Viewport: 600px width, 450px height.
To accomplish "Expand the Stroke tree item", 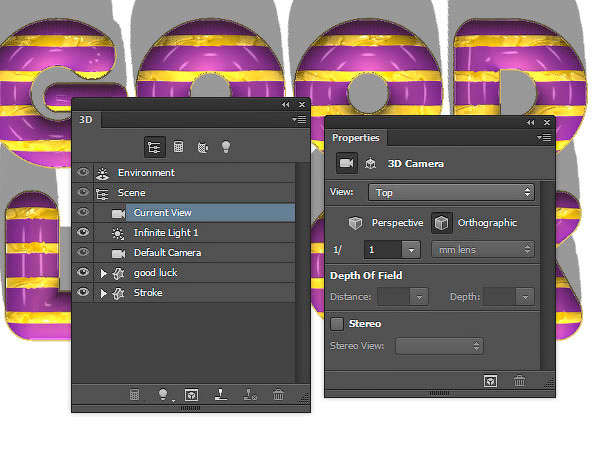I will 103,293.
